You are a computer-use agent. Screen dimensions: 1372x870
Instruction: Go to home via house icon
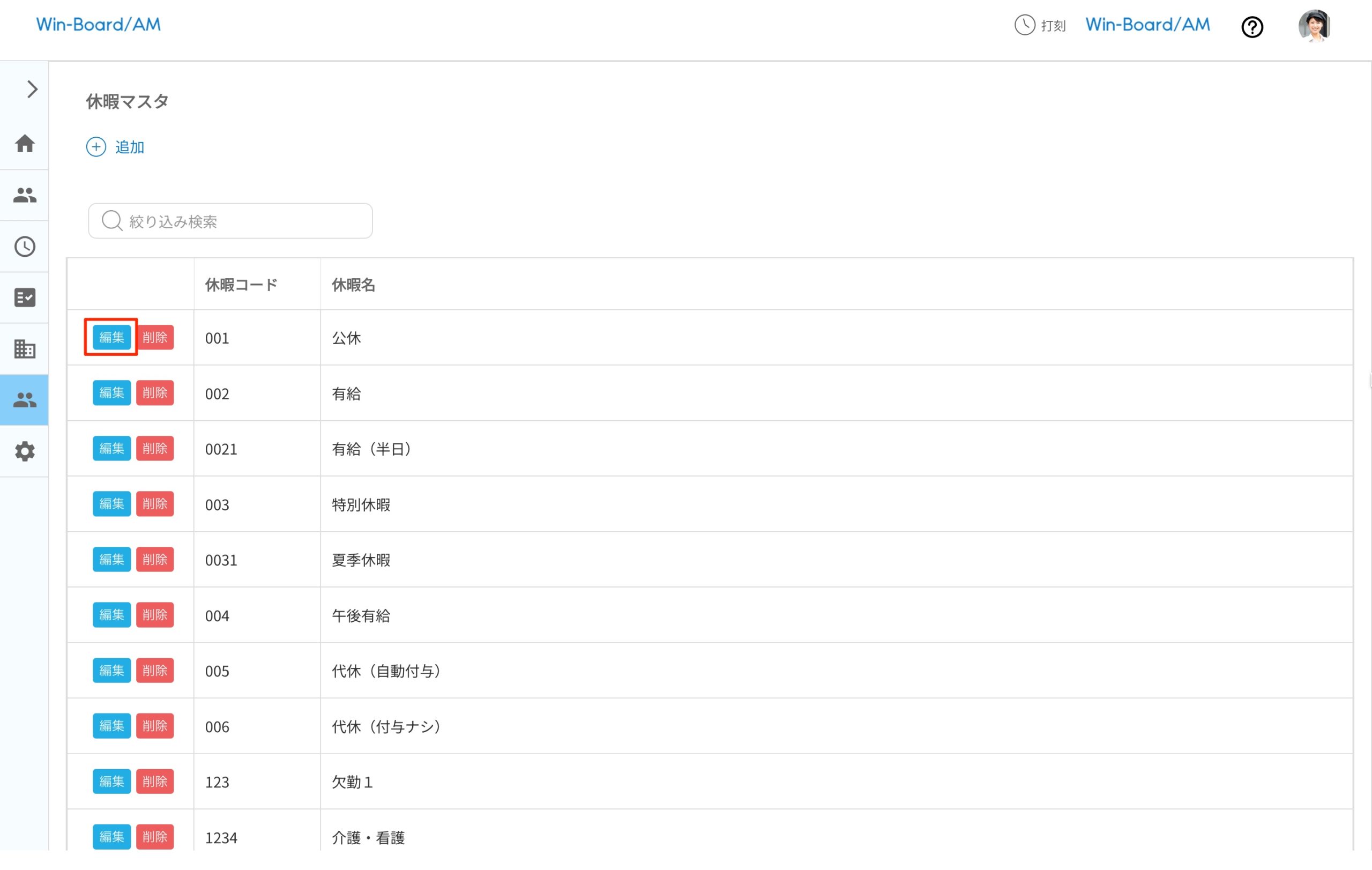point(25,143)
